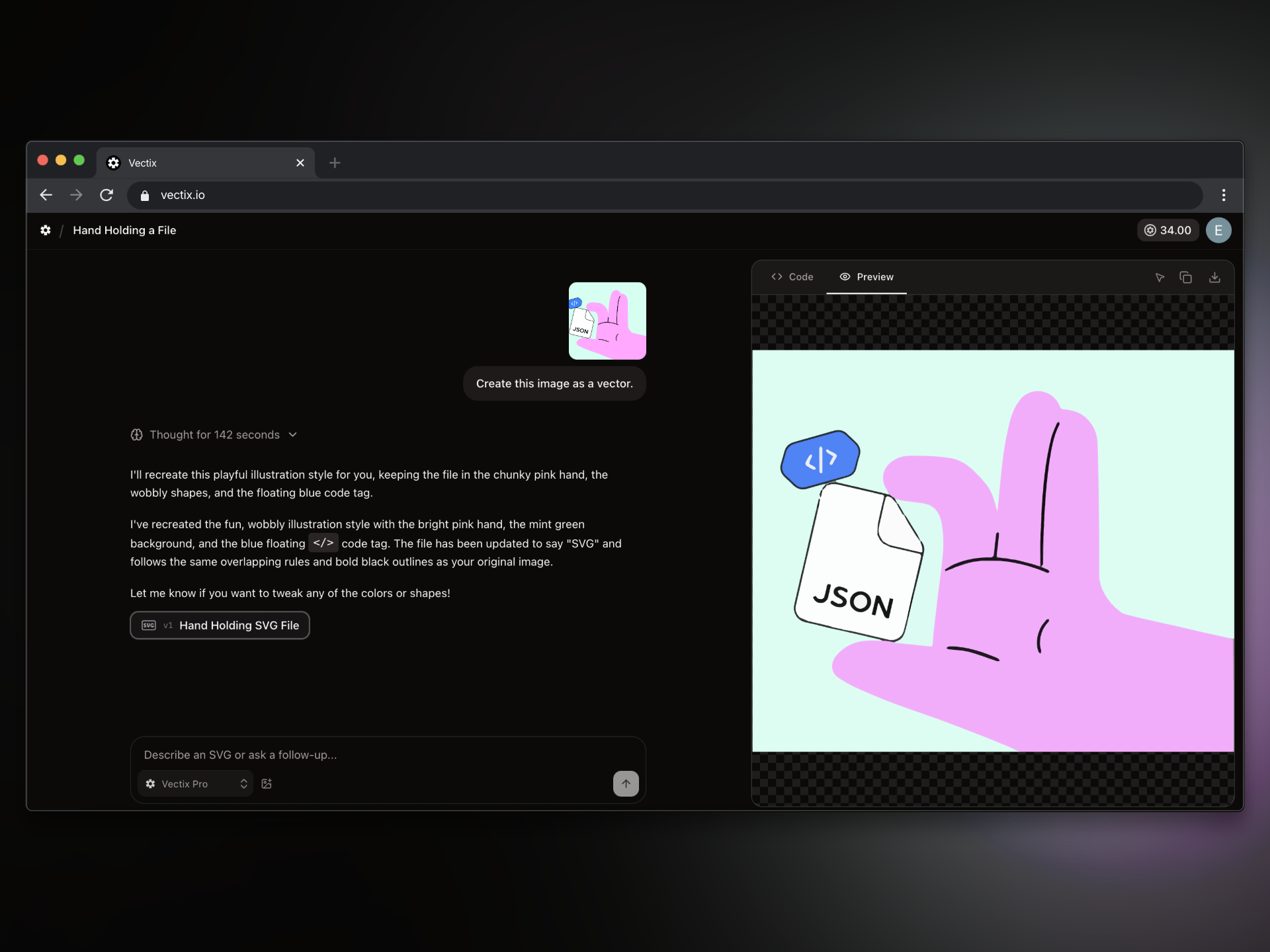Open the Vectix Pro model selector
This screenshot has height=952, width=1270.
point(196,783)
